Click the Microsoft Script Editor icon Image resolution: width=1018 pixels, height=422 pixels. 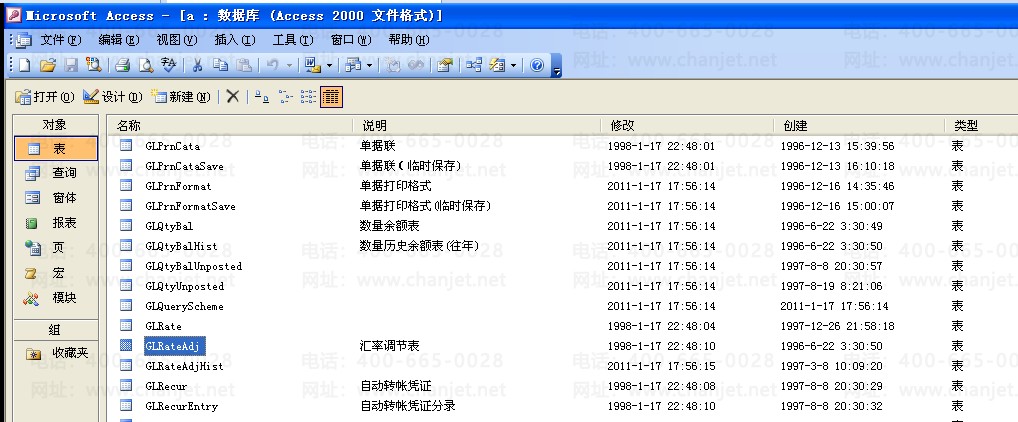click(x=416, y=65)
